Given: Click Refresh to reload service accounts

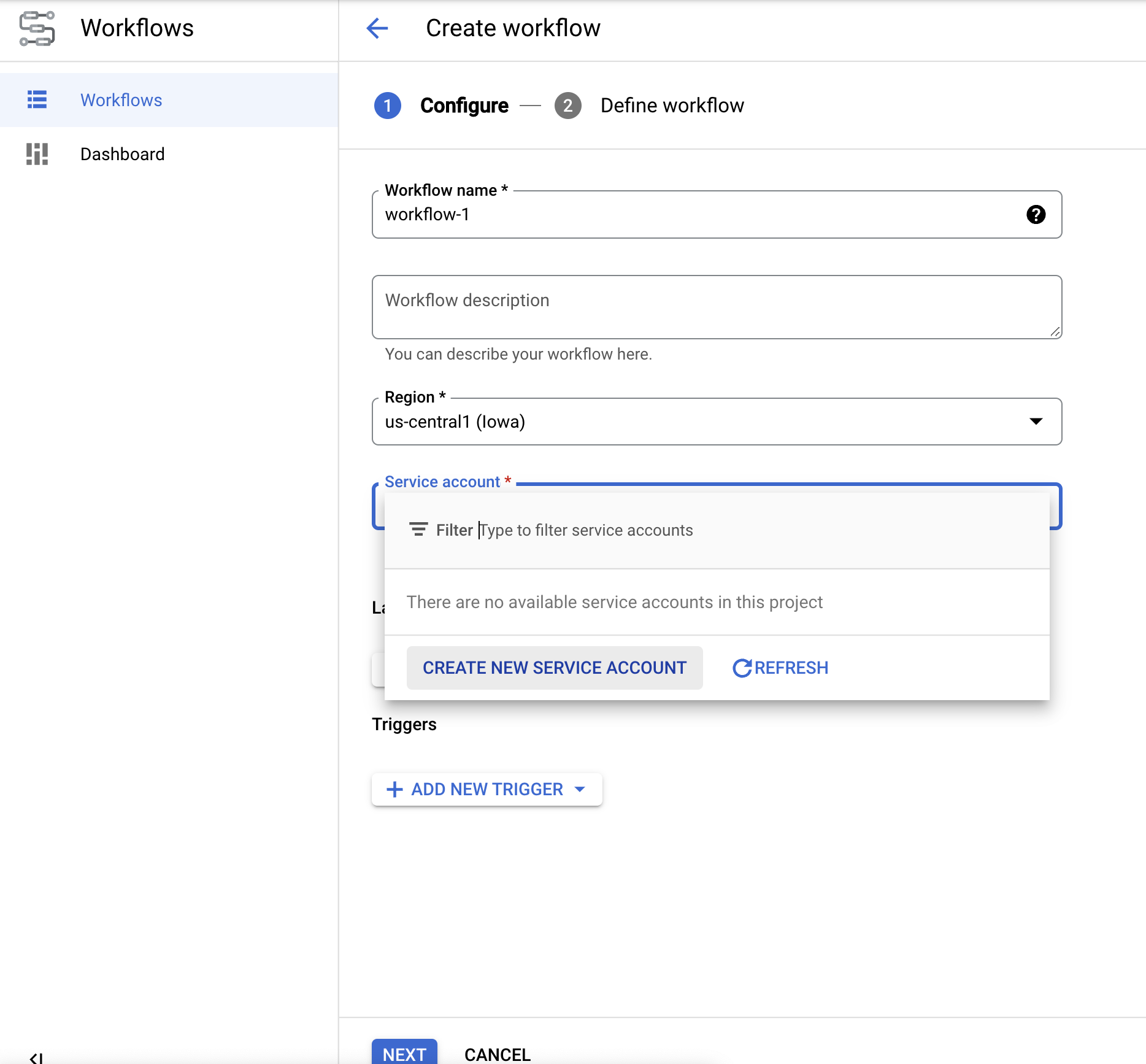Looking at the screenshot, I should pyautogui.click(x=780, y=668).
